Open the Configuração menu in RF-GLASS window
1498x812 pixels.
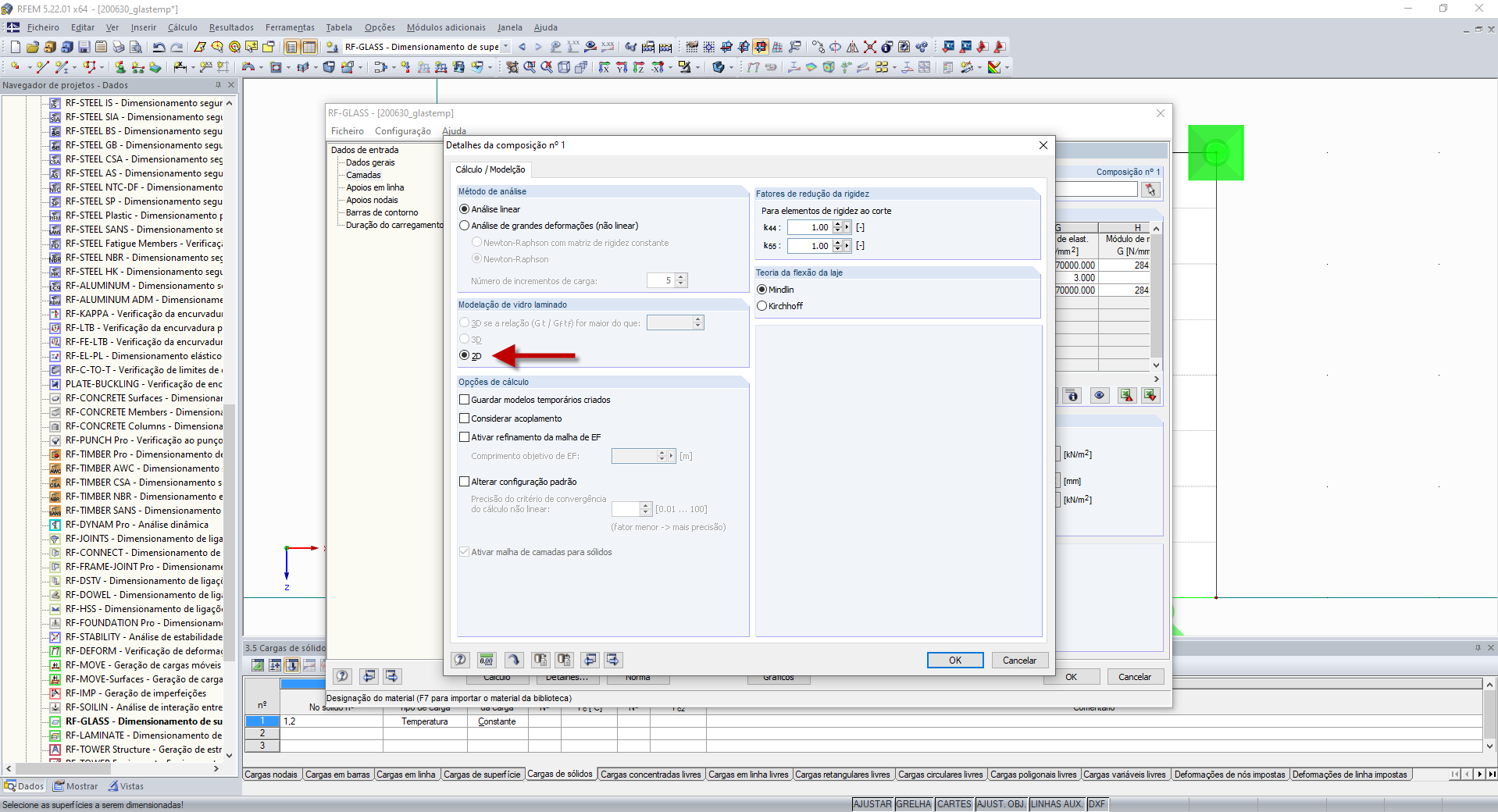click(x=402, y=131)
